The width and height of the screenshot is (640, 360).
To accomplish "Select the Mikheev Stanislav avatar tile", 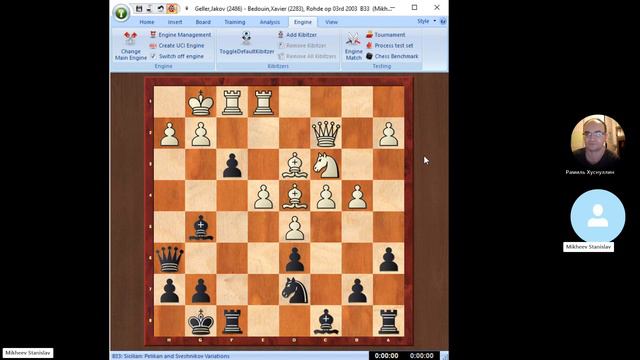I will tap(598, 216).
